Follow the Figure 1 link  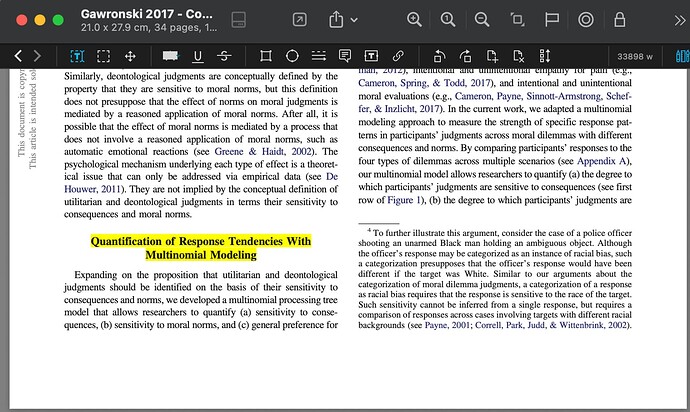pyautogui.click(x=404, y=200)
